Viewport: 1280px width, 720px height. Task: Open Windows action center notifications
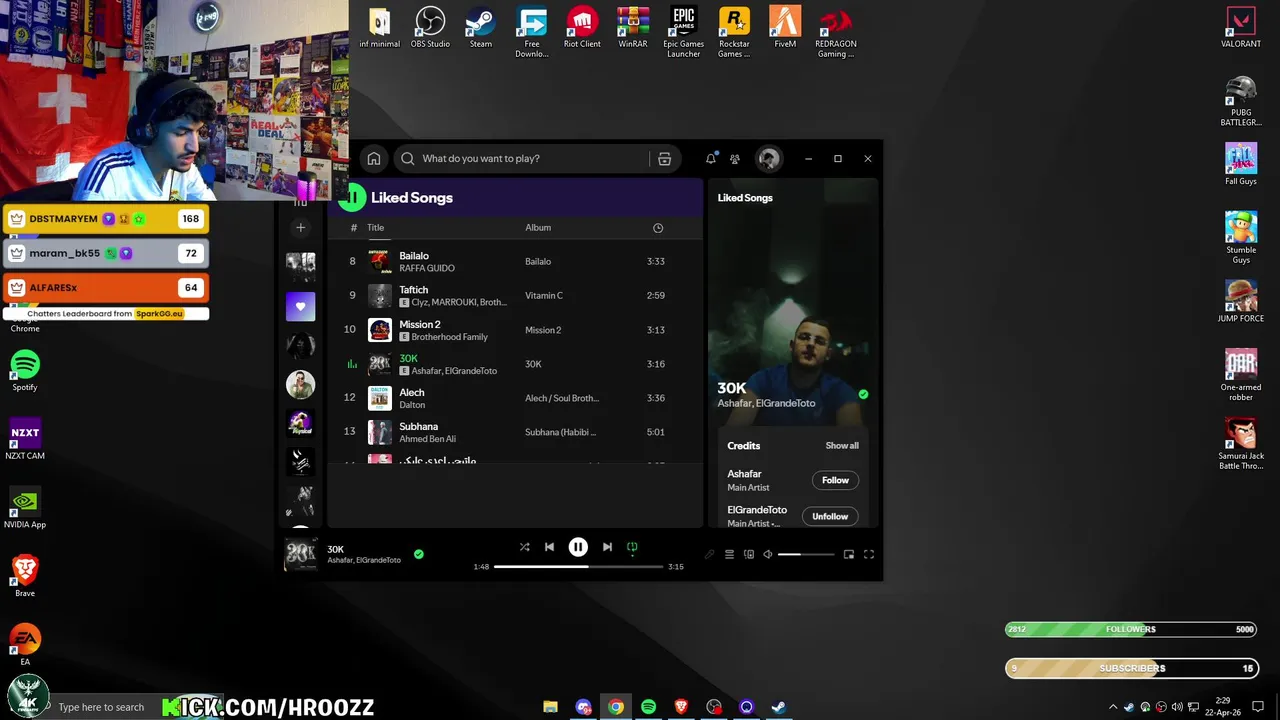[x=1259, y=707]
